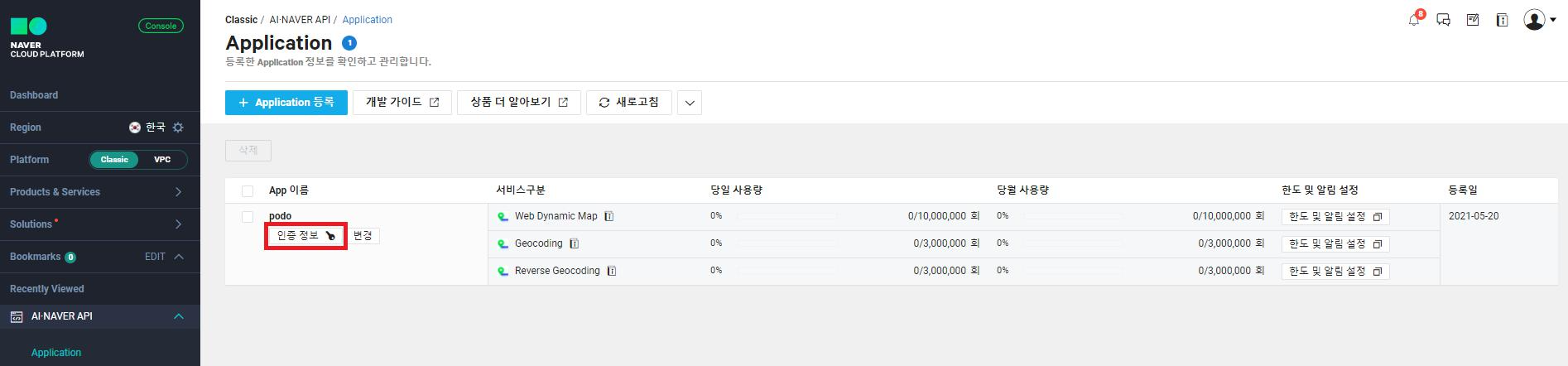Screen dimensions: 1568x366
Task: Open the user profile avatar menu
Action: [x=1540, y=20]
